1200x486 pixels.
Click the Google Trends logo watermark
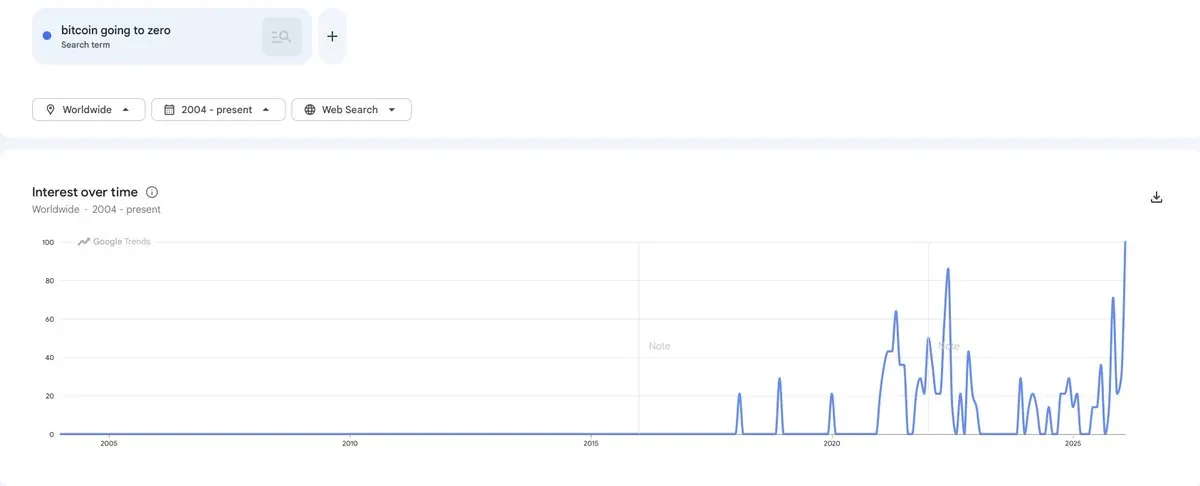(114, 242)
